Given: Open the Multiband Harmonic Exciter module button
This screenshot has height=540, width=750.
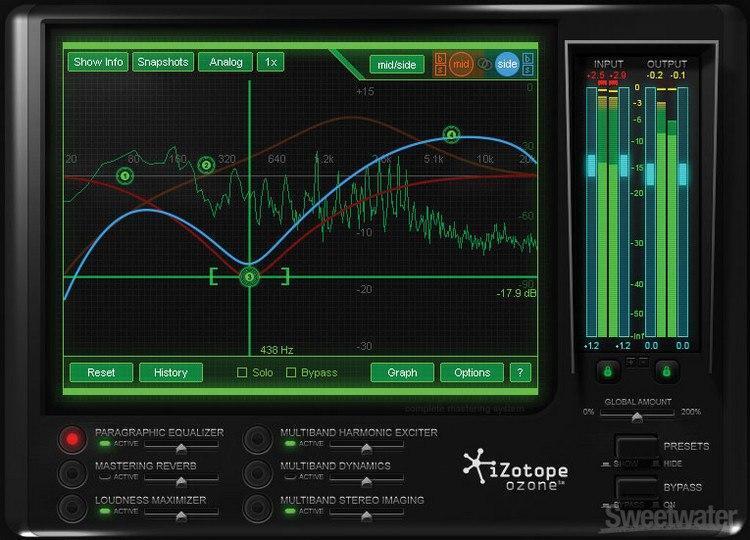Looking at the screenshot, I should tap(257, 439).
